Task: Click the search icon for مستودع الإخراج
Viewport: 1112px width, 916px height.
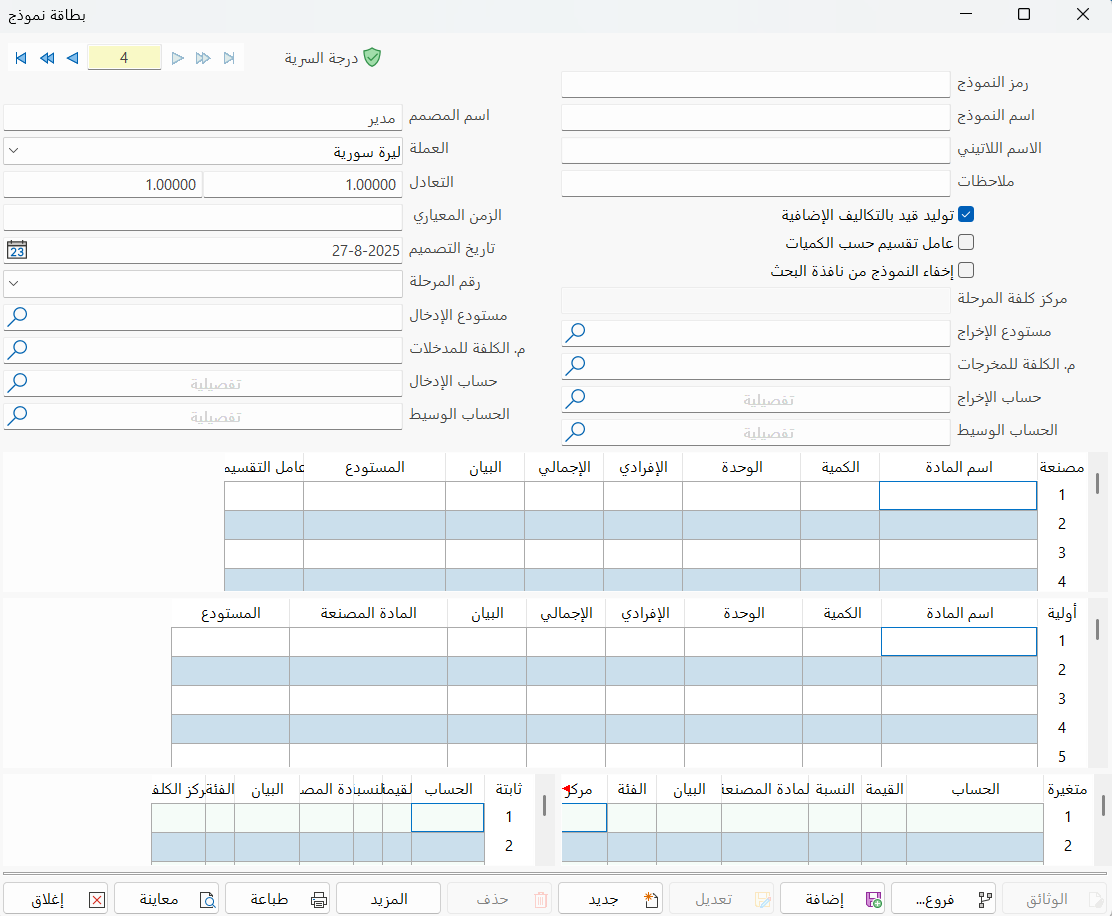Action: (575, 331)
